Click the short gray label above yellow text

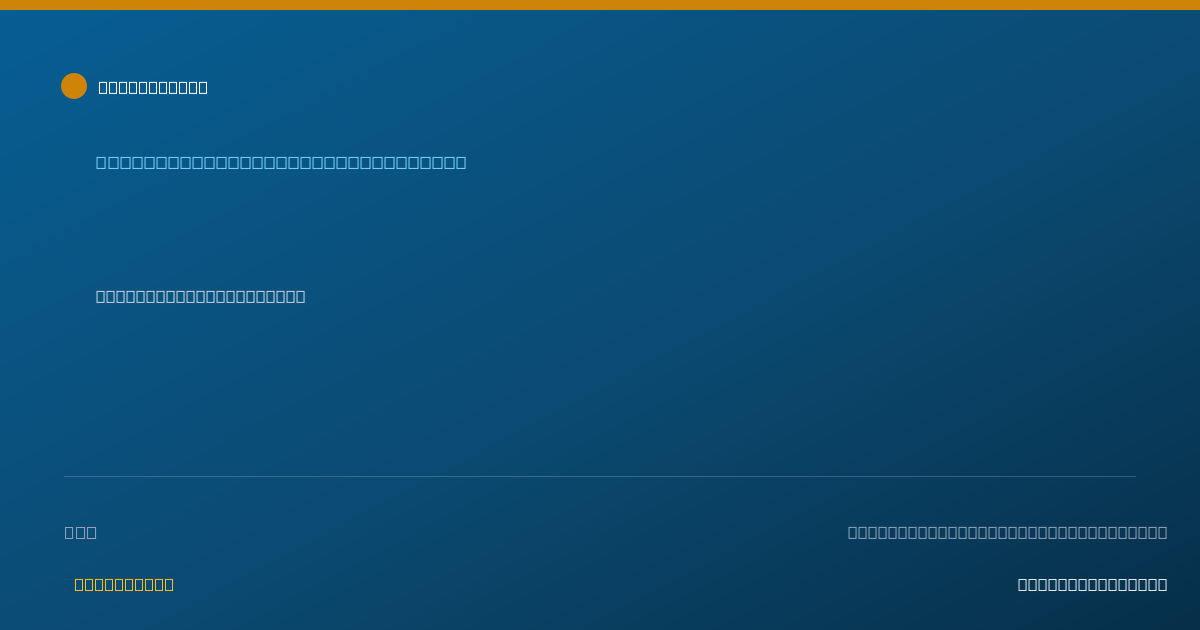click(x=81, y=532)
